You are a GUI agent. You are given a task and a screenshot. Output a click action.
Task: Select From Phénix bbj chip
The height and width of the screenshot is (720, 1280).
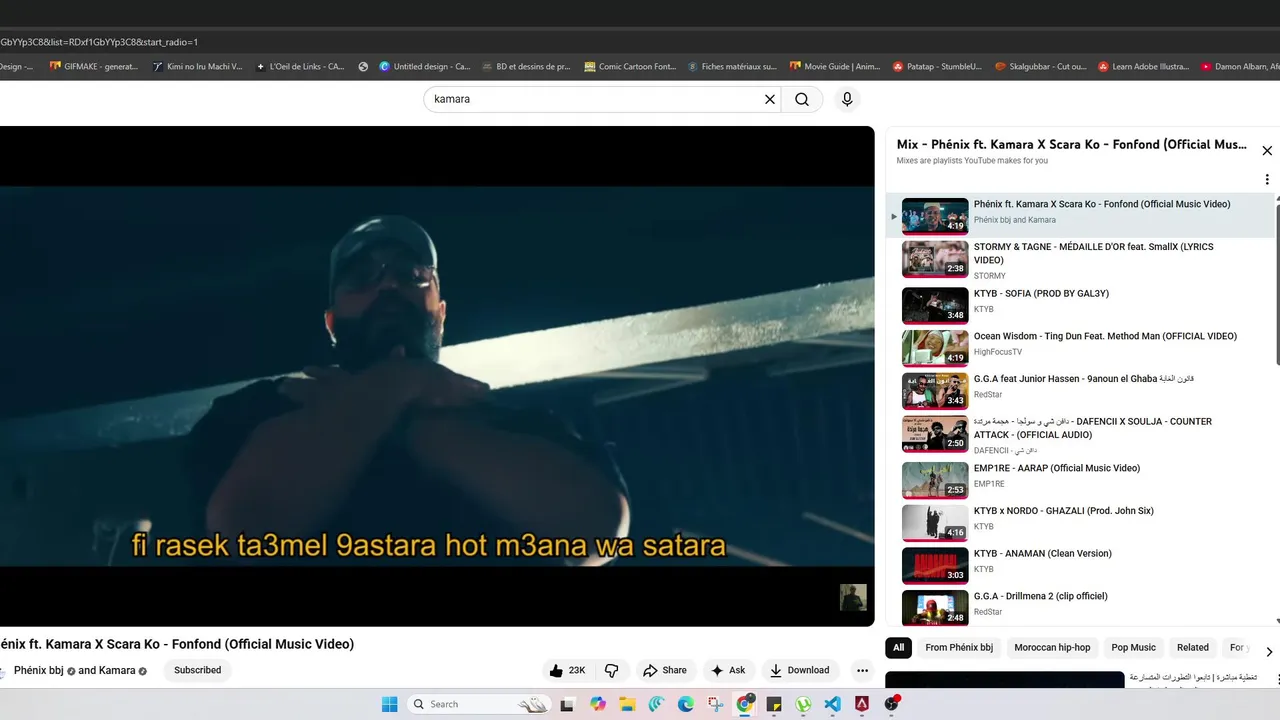[x=959, y=648]
